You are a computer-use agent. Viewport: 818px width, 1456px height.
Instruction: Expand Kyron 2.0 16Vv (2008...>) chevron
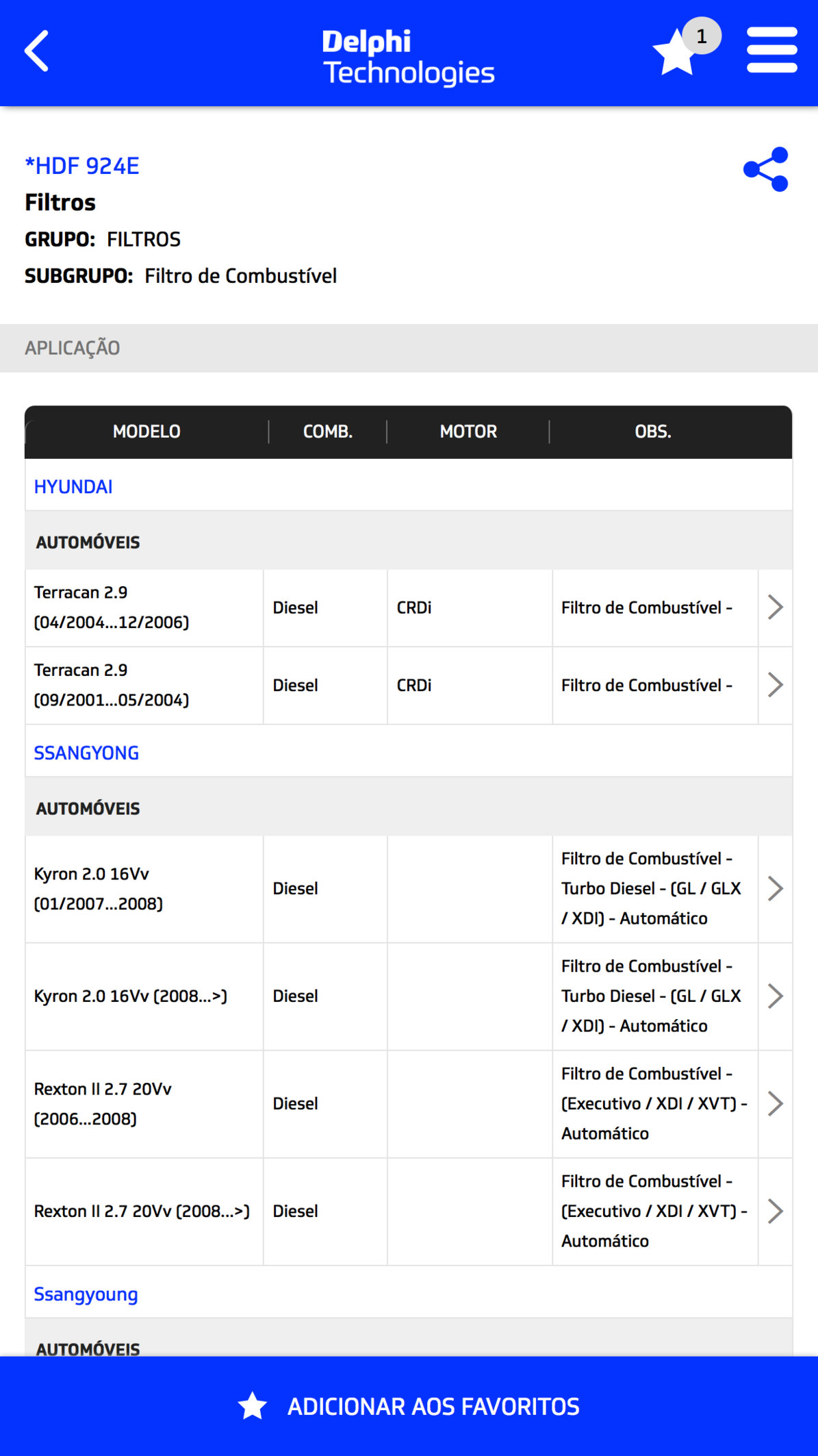coord(775,996)
